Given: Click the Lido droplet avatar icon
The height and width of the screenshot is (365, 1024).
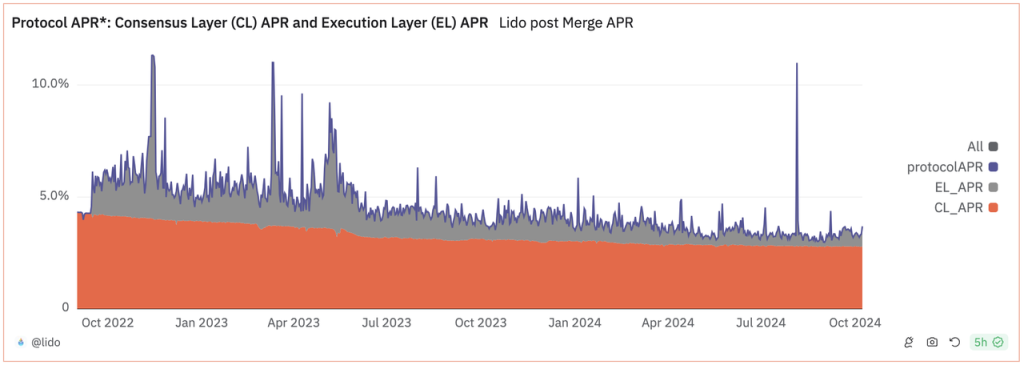Looking at the screenshot, I should tap(21, 342).
